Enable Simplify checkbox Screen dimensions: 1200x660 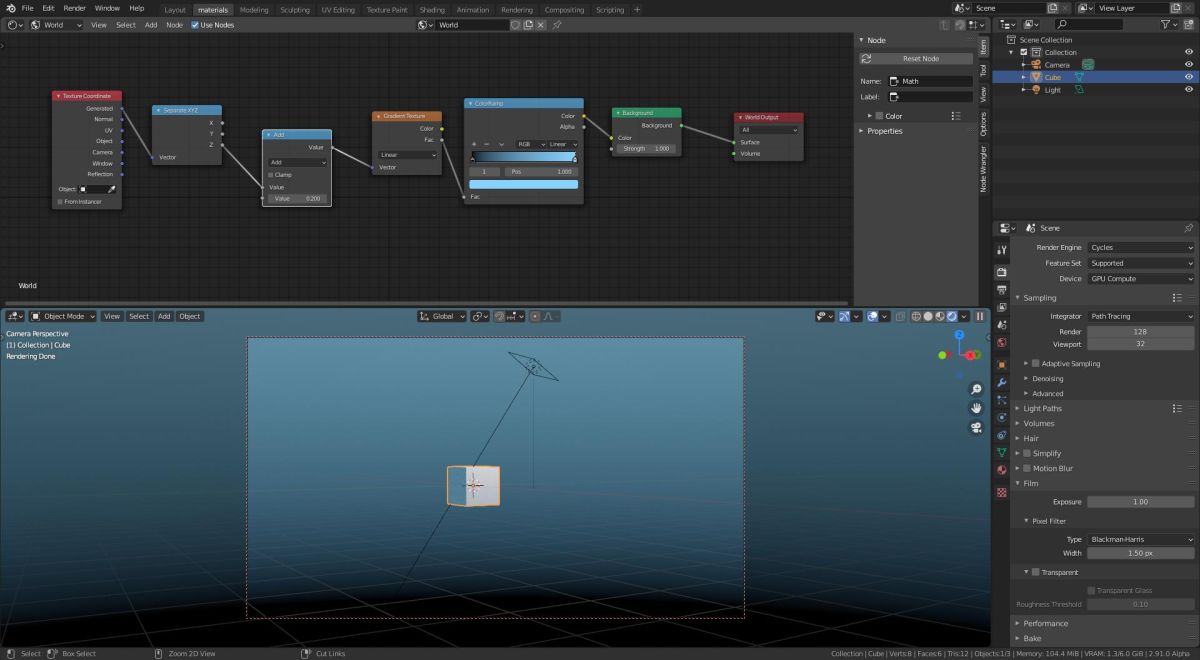pyautogui.click(x=1026, y=453)
